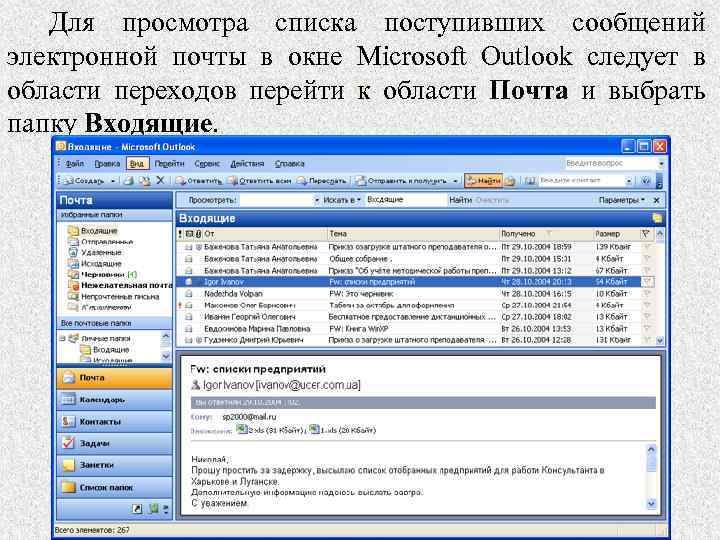This screenshot has width=720, height=540.
Task: Click the Почта navigation button
Action: pyautogui.click(x=115, y=377)
